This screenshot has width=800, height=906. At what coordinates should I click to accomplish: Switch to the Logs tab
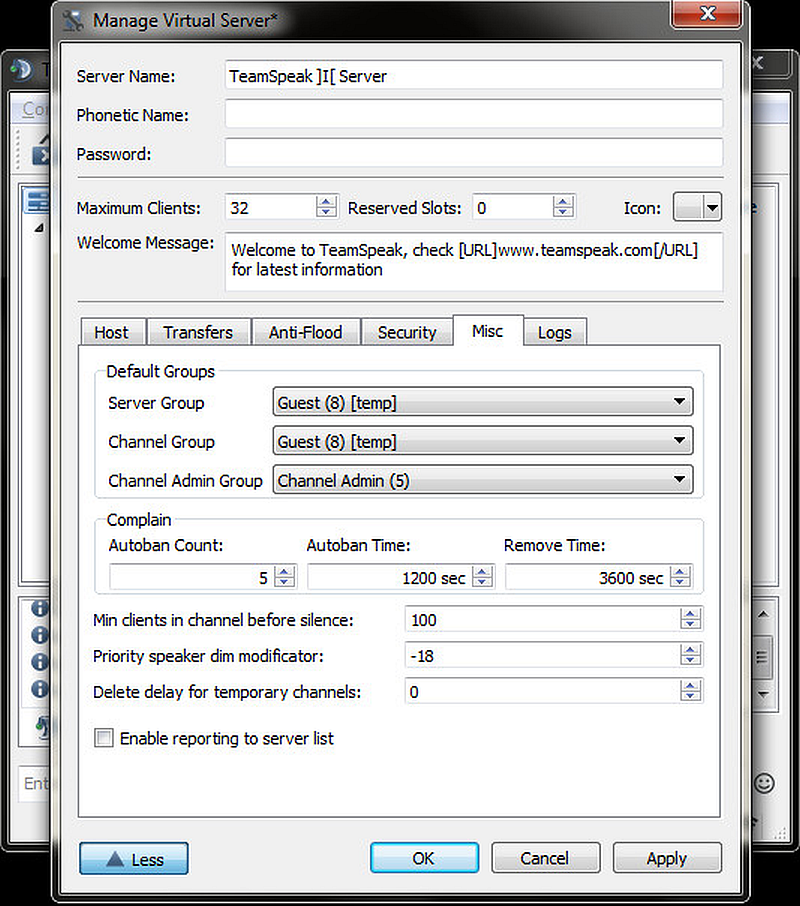pyautogui.click(x=555, y=332)
